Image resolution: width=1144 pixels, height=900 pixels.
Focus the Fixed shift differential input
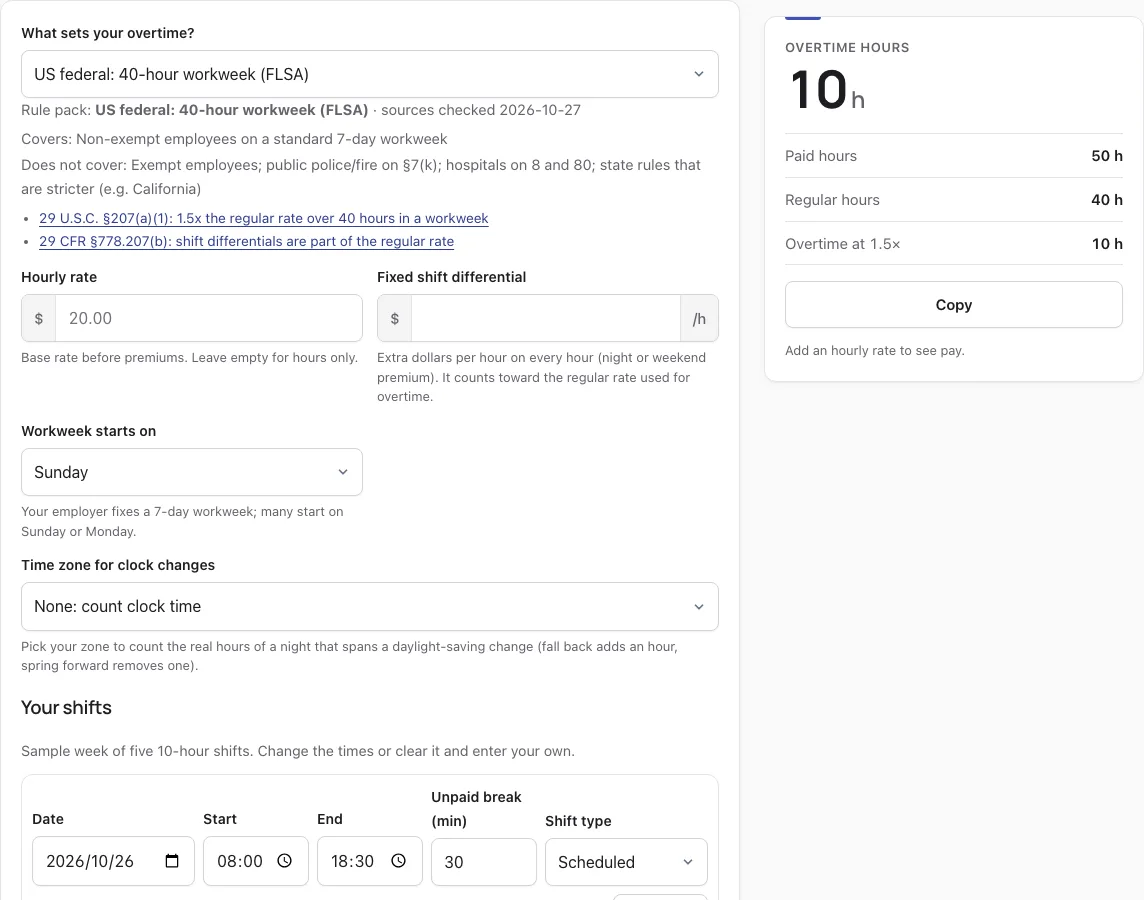pos(546,318)
